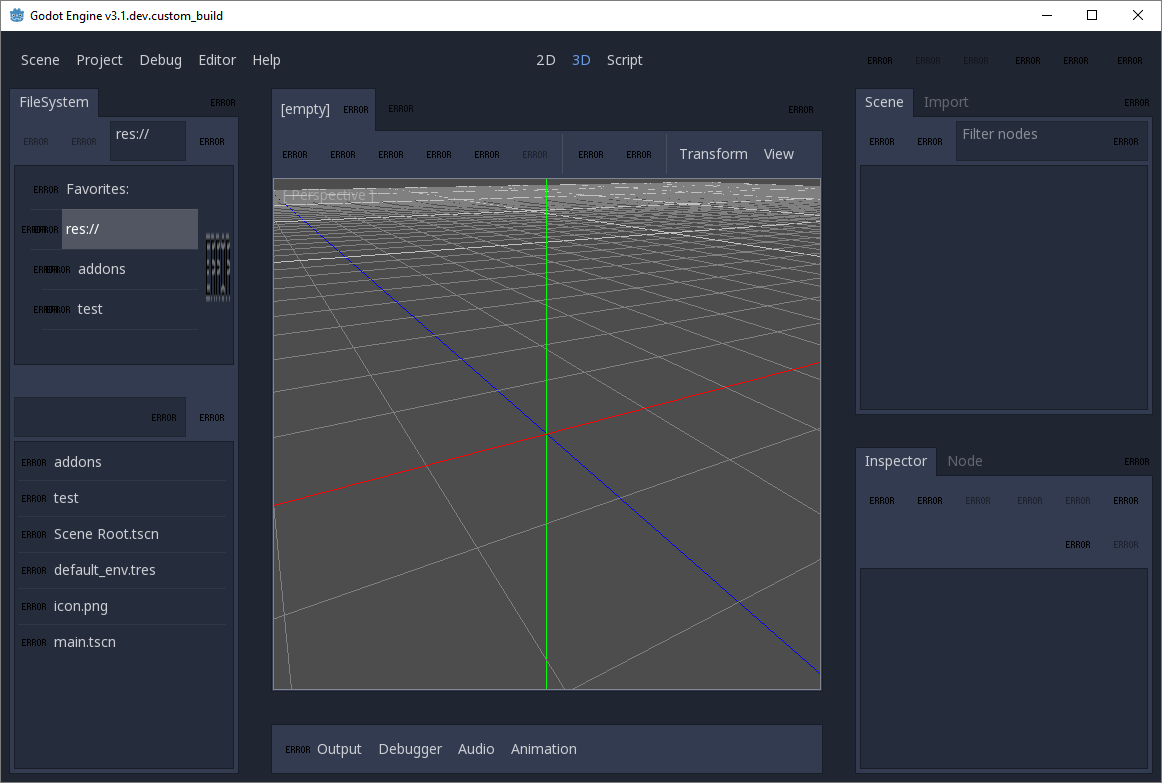
Task: Click the Play button to run the project
Action: [880, 60]
